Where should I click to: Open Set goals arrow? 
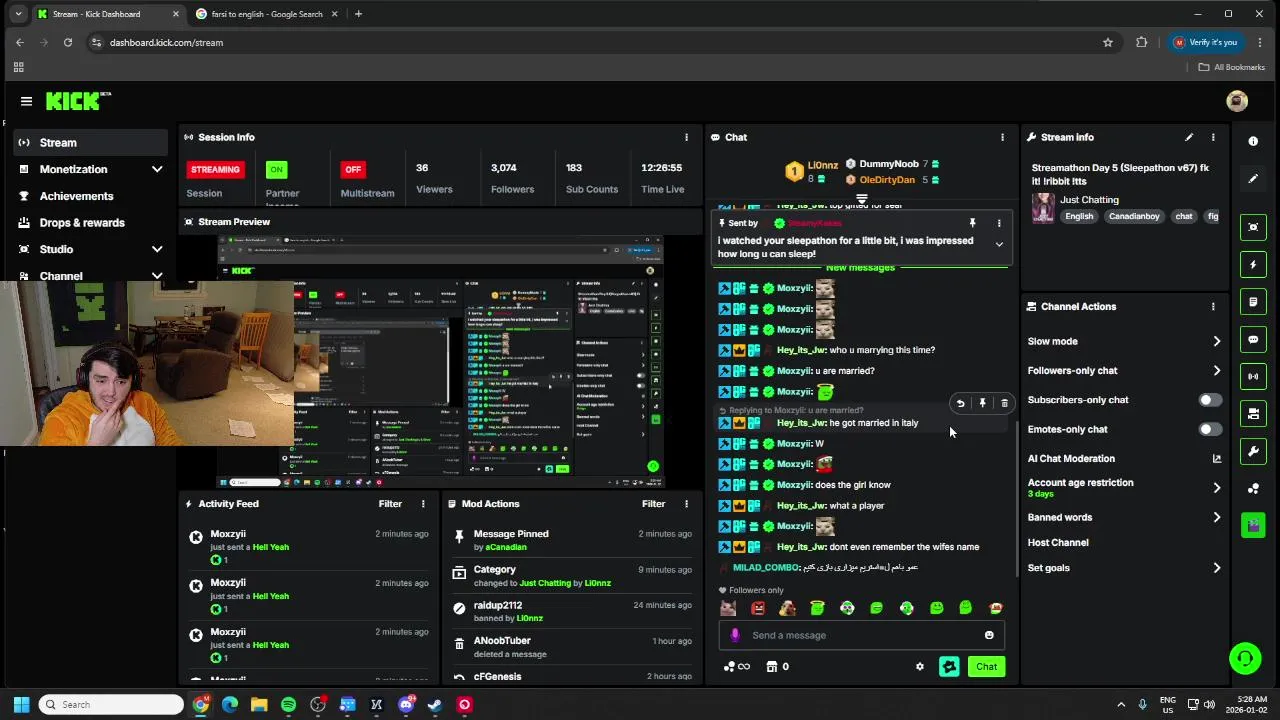[x=1216, y=568]
